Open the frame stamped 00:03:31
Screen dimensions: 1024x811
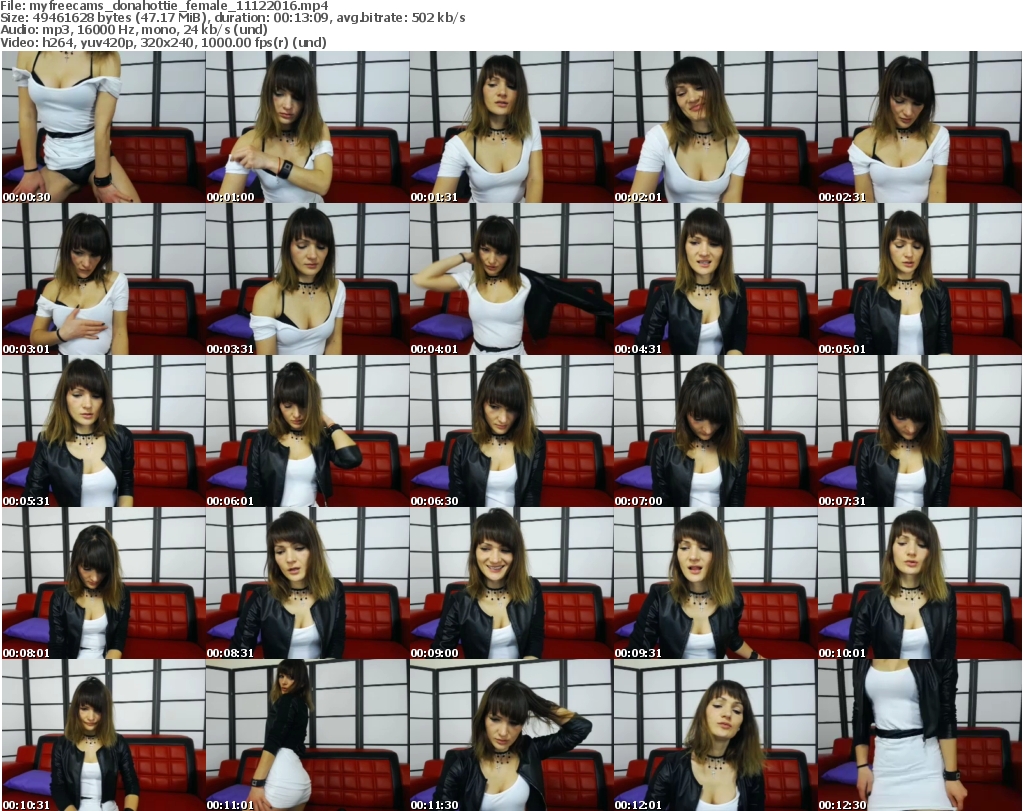coord(308,279)
